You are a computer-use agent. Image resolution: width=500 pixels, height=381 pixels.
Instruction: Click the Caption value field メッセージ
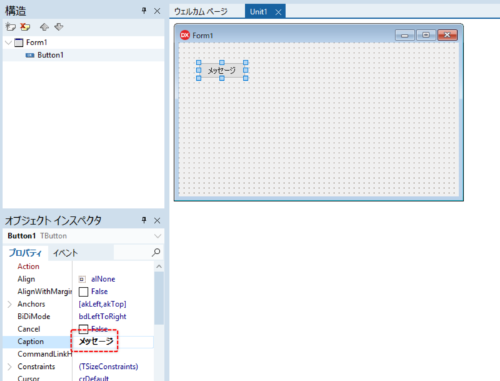tap(113, 342)
